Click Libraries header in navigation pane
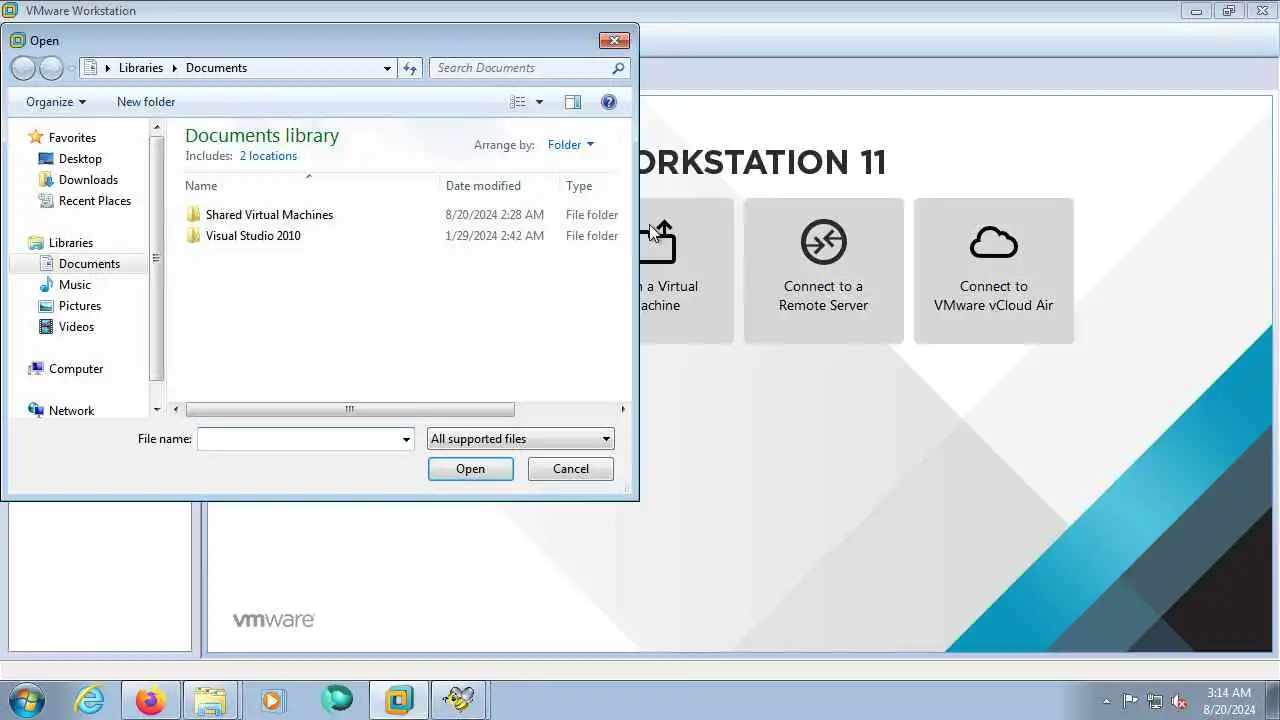 pyautogui.click(x=70, y=243)
